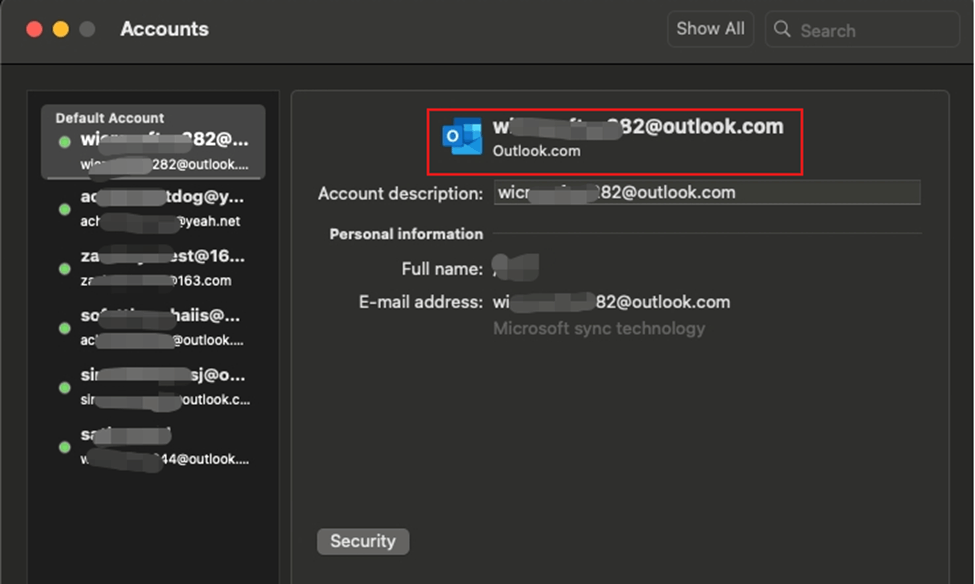Viewport: 975px width, 584px height.
Task: Click the Full name value
Action: click(515, 267)
